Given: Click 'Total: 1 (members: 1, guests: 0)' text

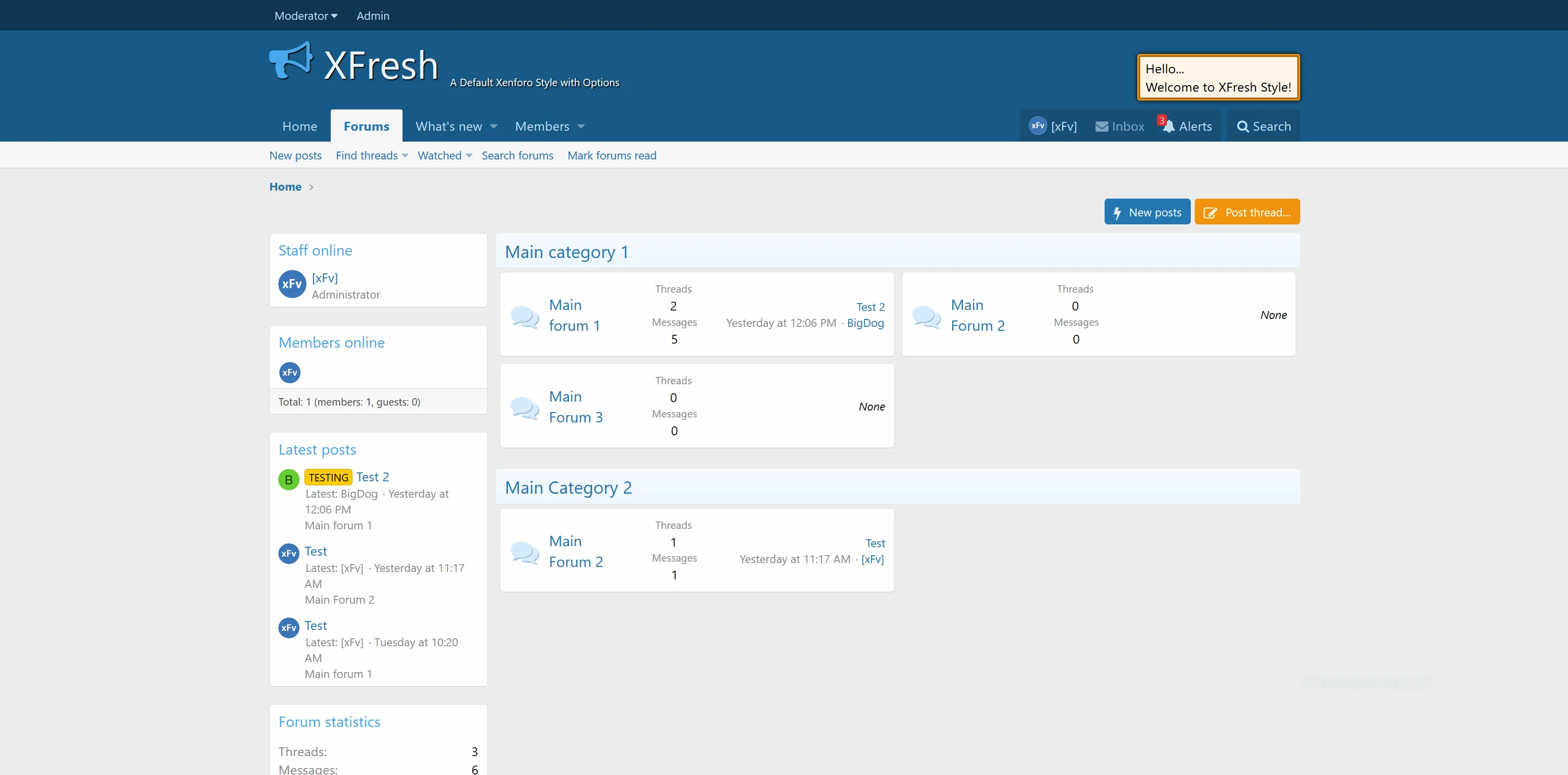Looking at the screenshot, I should coord(350,402).
